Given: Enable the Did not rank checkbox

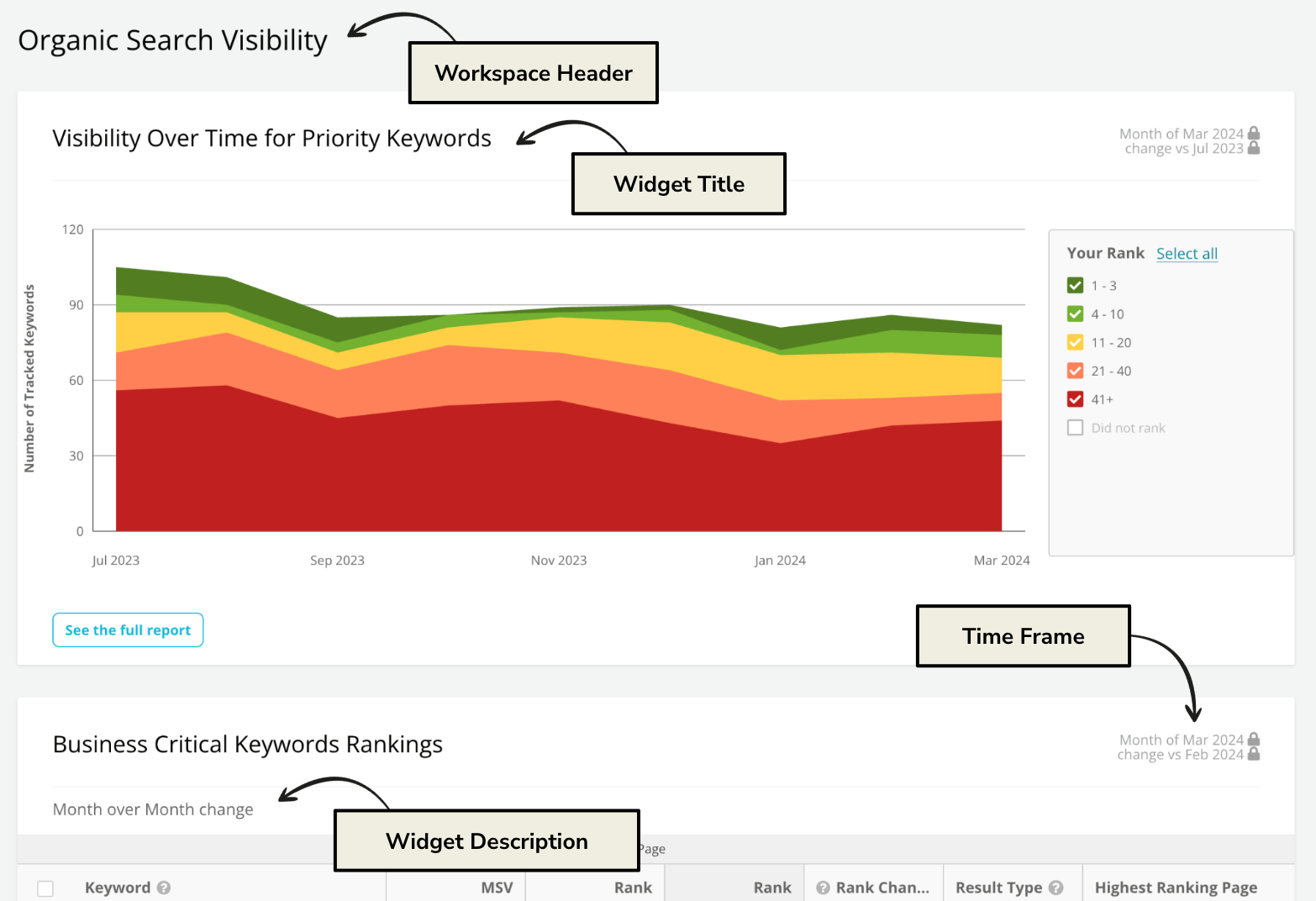Looking at the screenshot, I should 1075,428.
